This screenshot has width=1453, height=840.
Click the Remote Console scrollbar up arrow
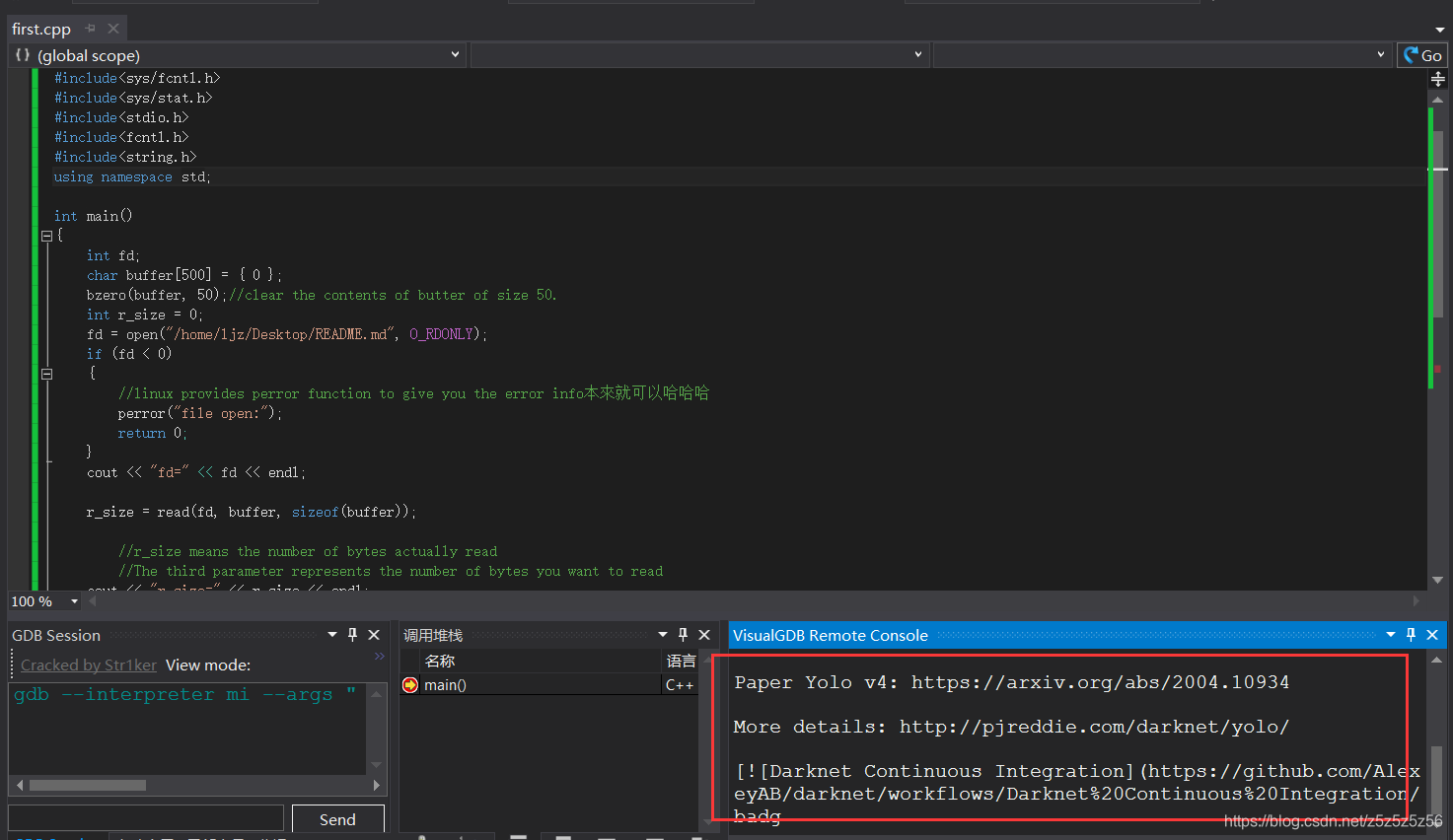coord(1437,660)
